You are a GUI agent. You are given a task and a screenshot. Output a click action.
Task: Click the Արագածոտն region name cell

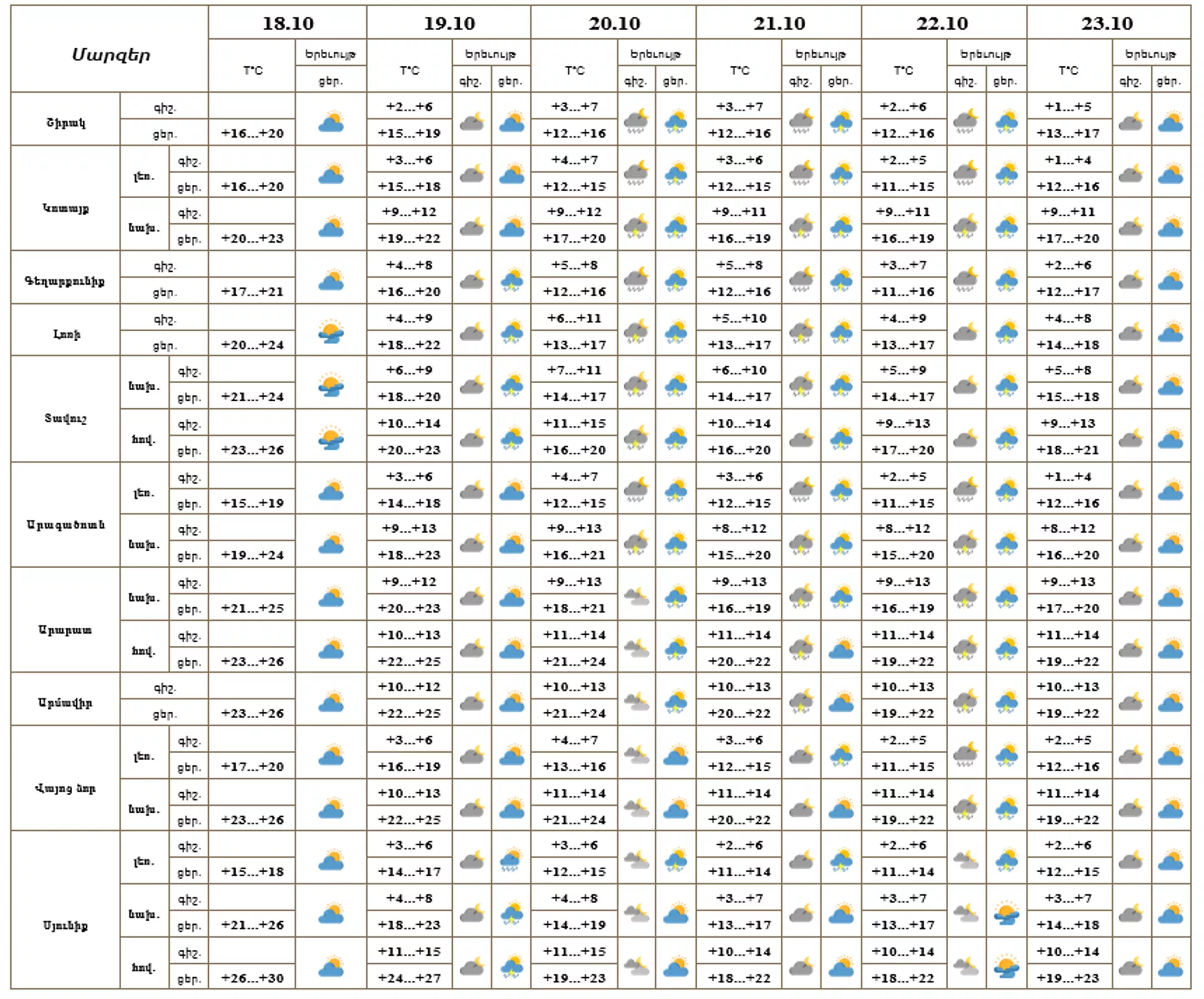(65, 524)
